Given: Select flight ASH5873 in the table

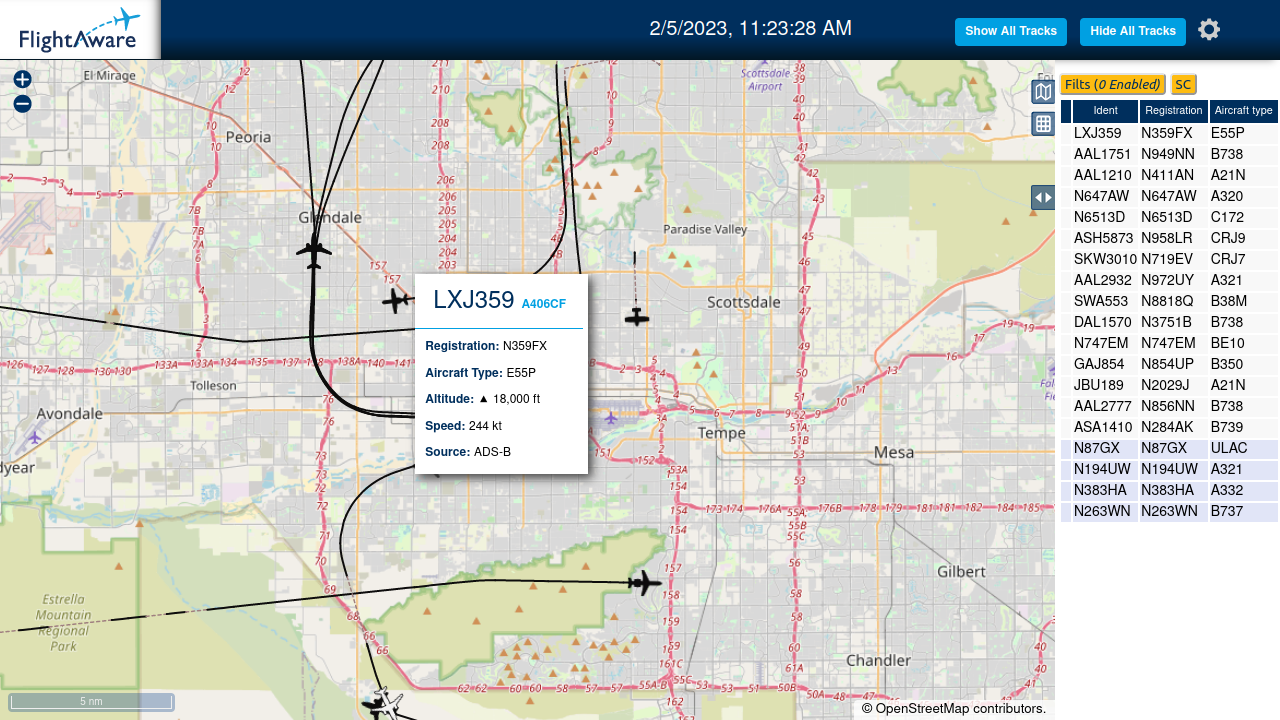Looking at the screenshot, I should coord(1104,238).
